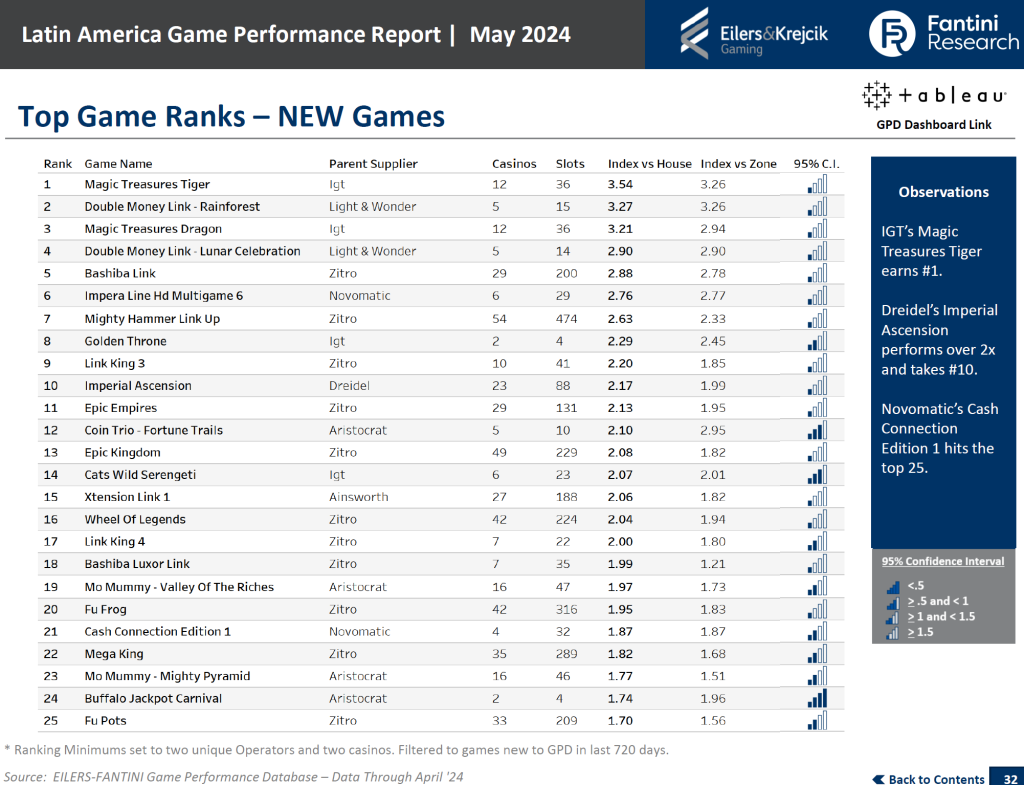Click the Top Game Ranks – NEW Games title
Viewport: 1024px width, 785px height.
click(231, 116)
